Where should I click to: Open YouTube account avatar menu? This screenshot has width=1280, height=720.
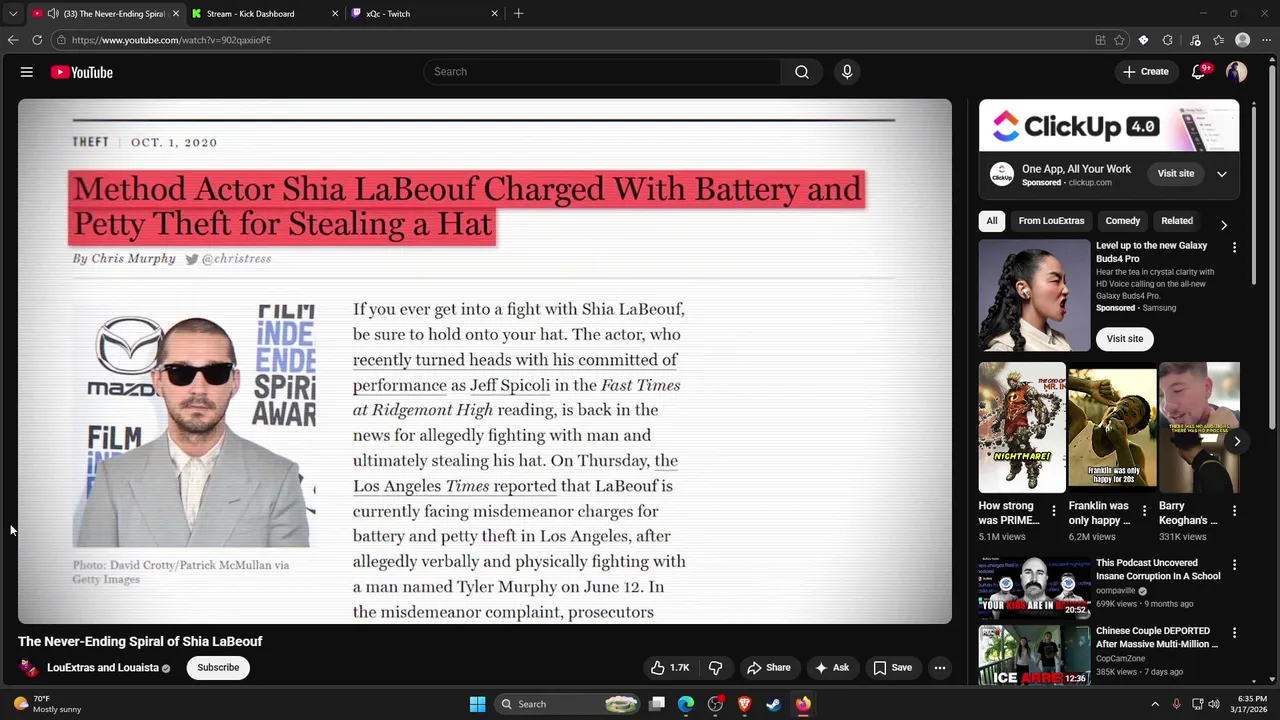coord(1237,72)
